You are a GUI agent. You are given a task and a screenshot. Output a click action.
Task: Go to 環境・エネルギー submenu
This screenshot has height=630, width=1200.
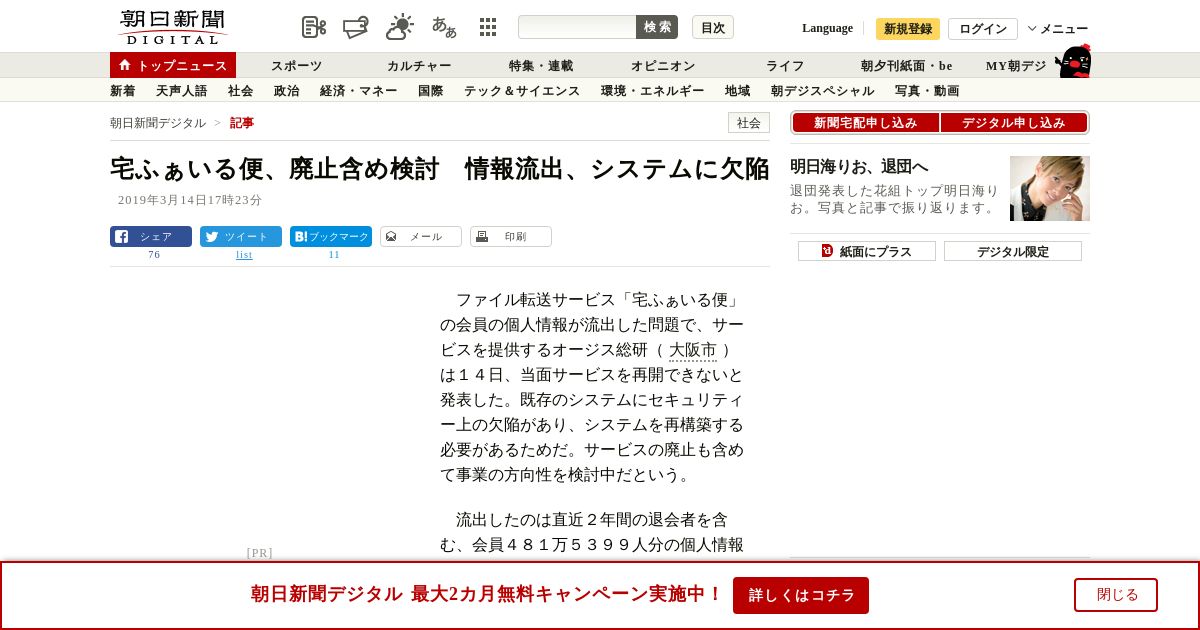pos(653,91)
